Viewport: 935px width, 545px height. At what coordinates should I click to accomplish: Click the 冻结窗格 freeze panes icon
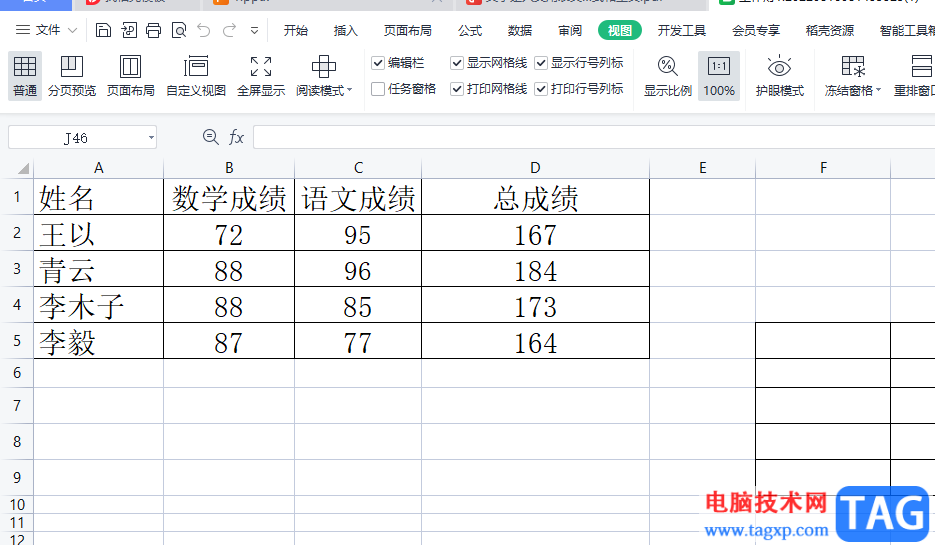coord(853,67)
